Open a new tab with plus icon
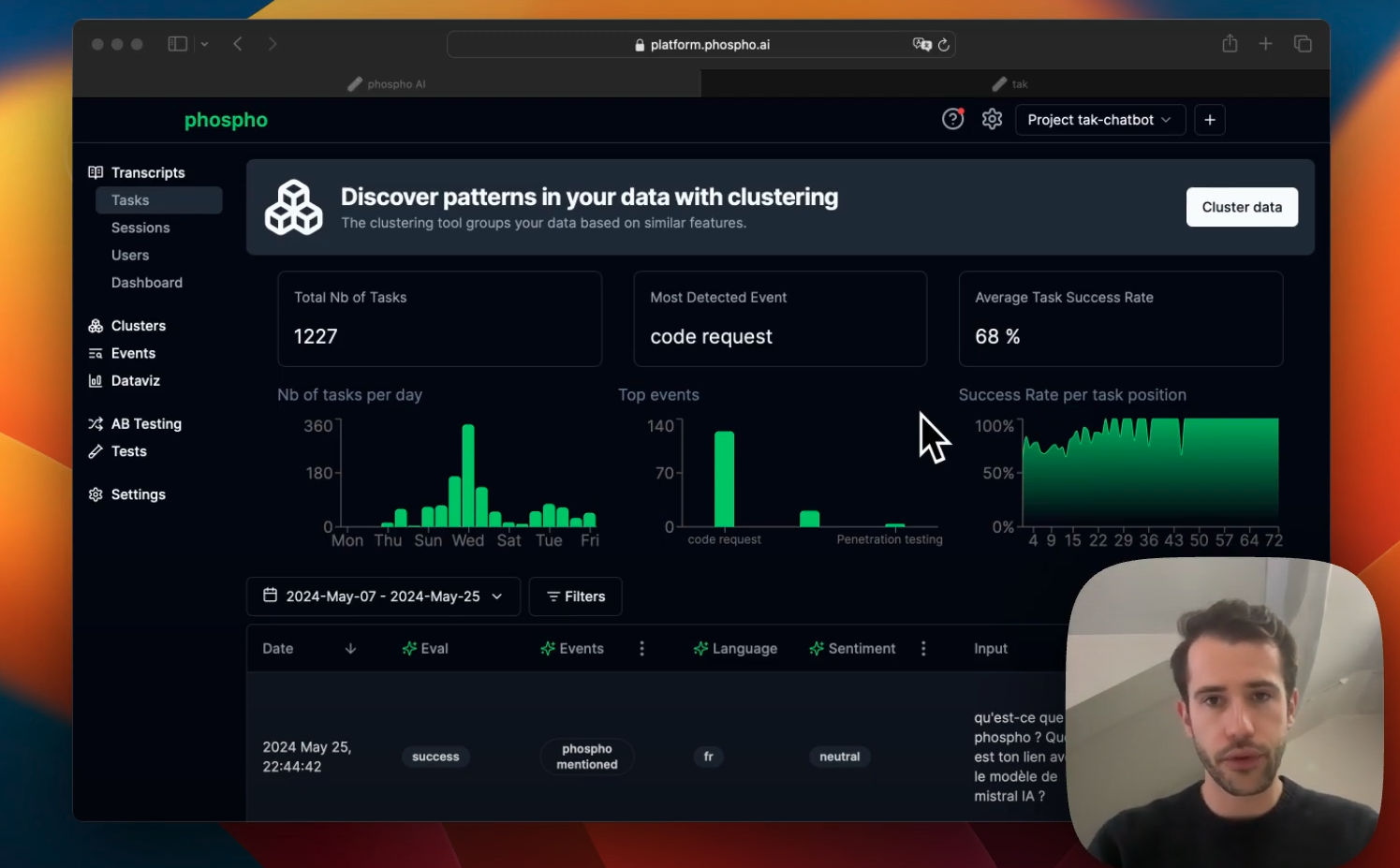This screenshot has width=1400, height=868. (1265, 43)
